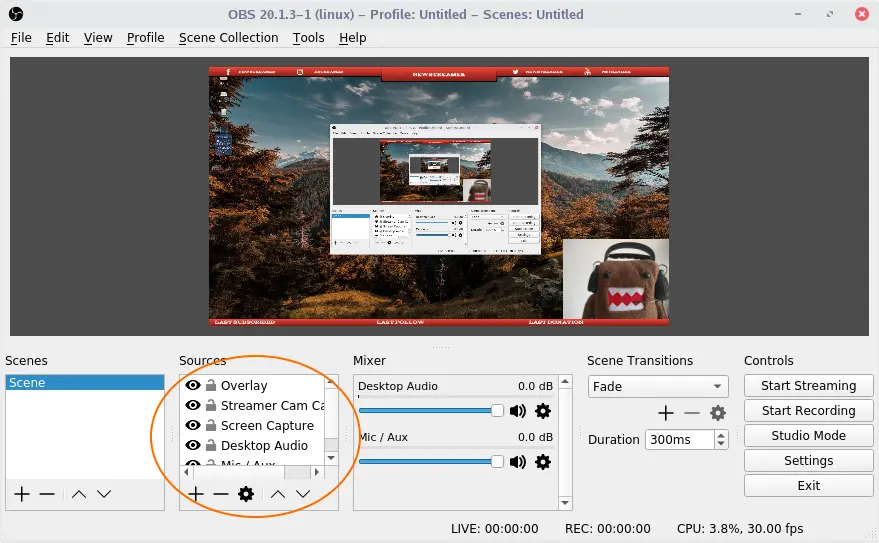This screenshot has width=879, height=543.
Task: Open Desktop Audio settings gear
Action: [543, 411]
